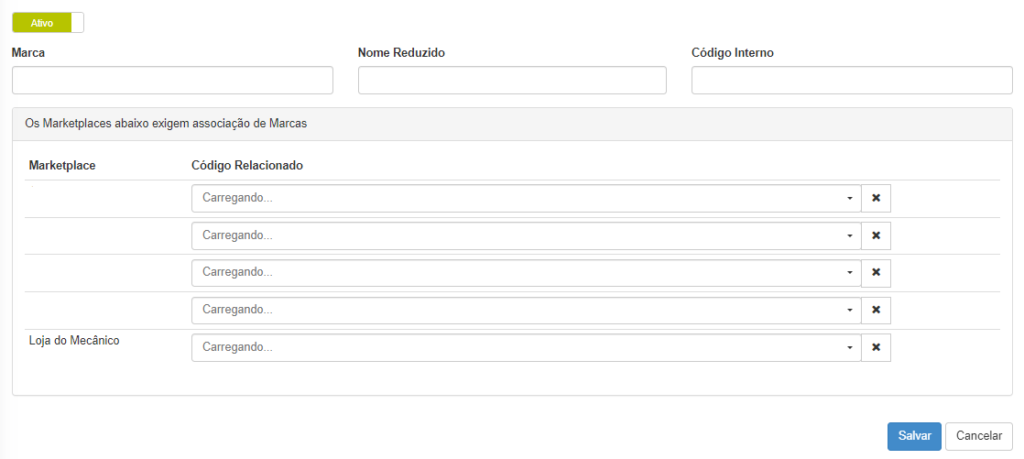Select the Código Interno input box
Viewport: 1024px width, 459px height.
[852, 80]
